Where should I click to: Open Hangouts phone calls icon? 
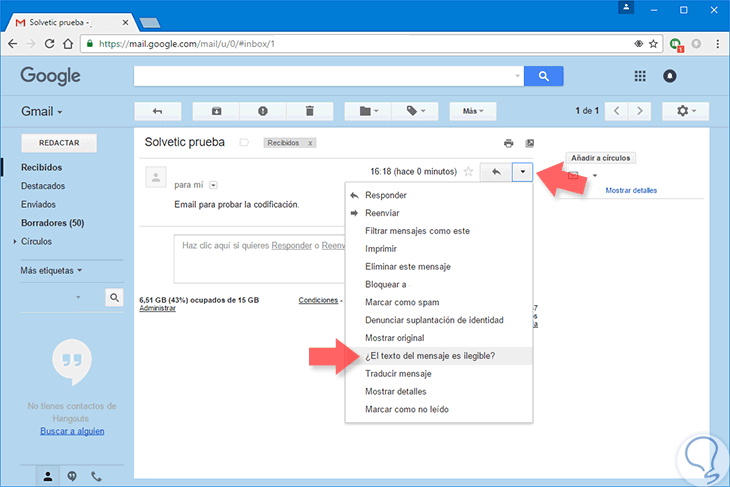point(96,476)
